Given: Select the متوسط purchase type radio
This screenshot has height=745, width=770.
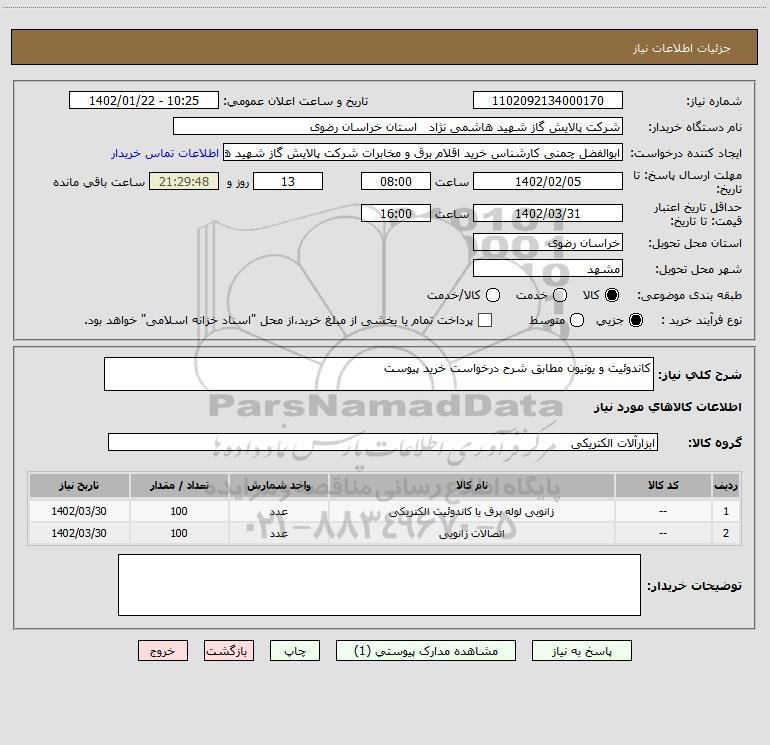Looking at the screenshot, I should [577, 320].
